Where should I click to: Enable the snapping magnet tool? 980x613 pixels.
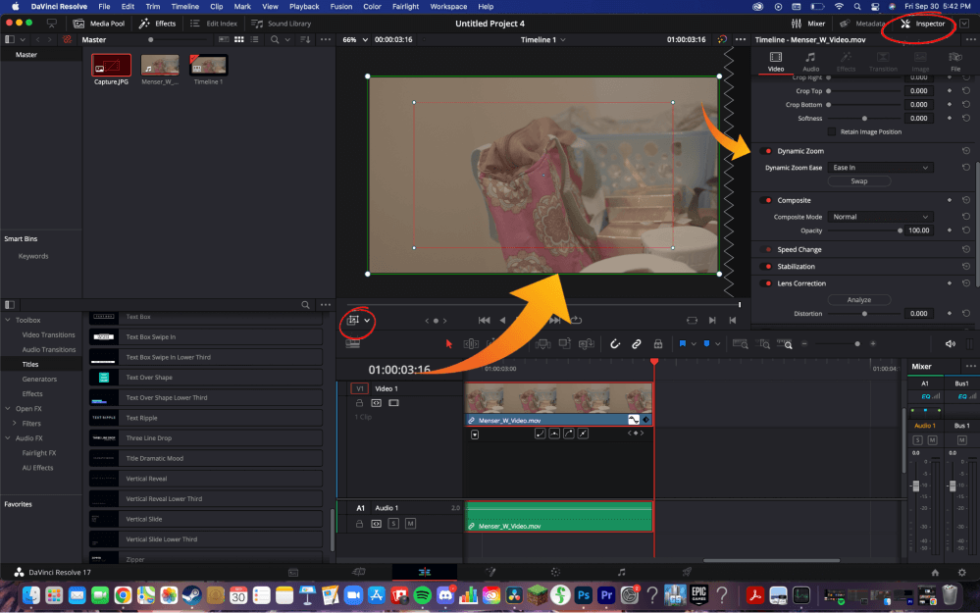point(614,343)
